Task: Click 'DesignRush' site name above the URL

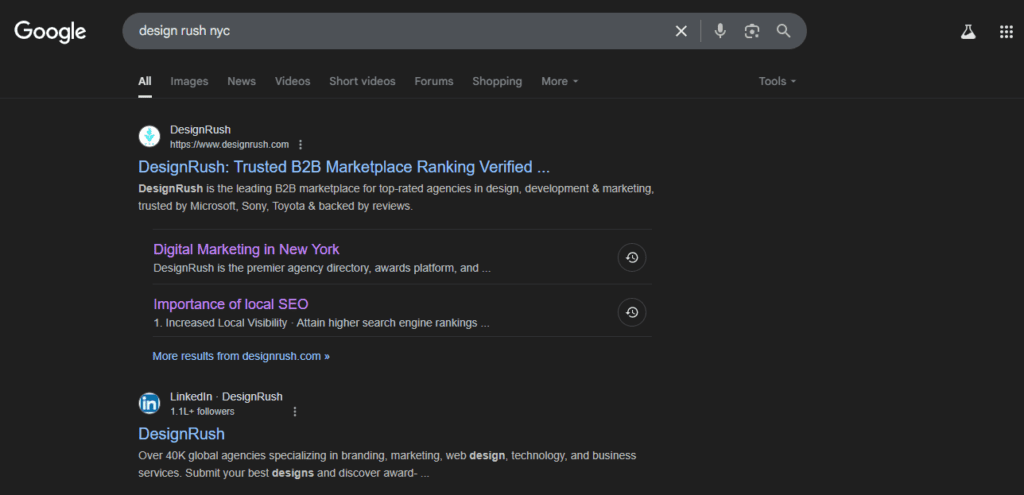Action: click(200, 130)
